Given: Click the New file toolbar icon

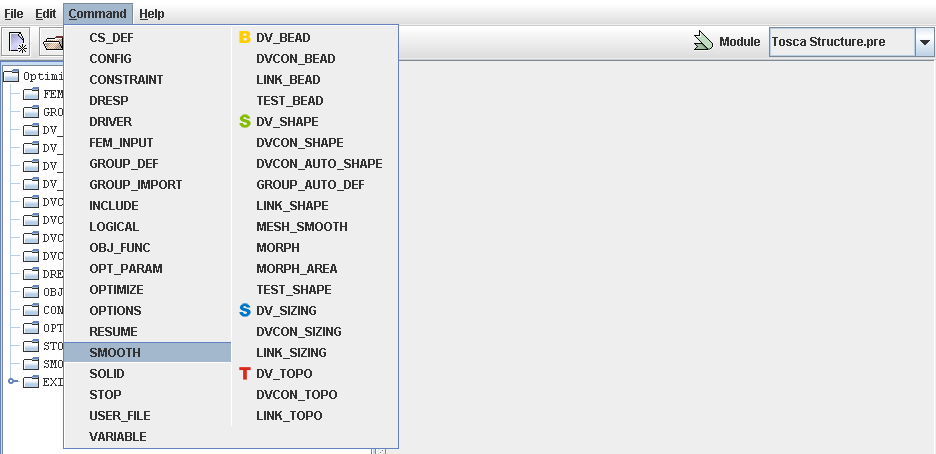Looking at the screenshot, I should click(x=18, y=42).
